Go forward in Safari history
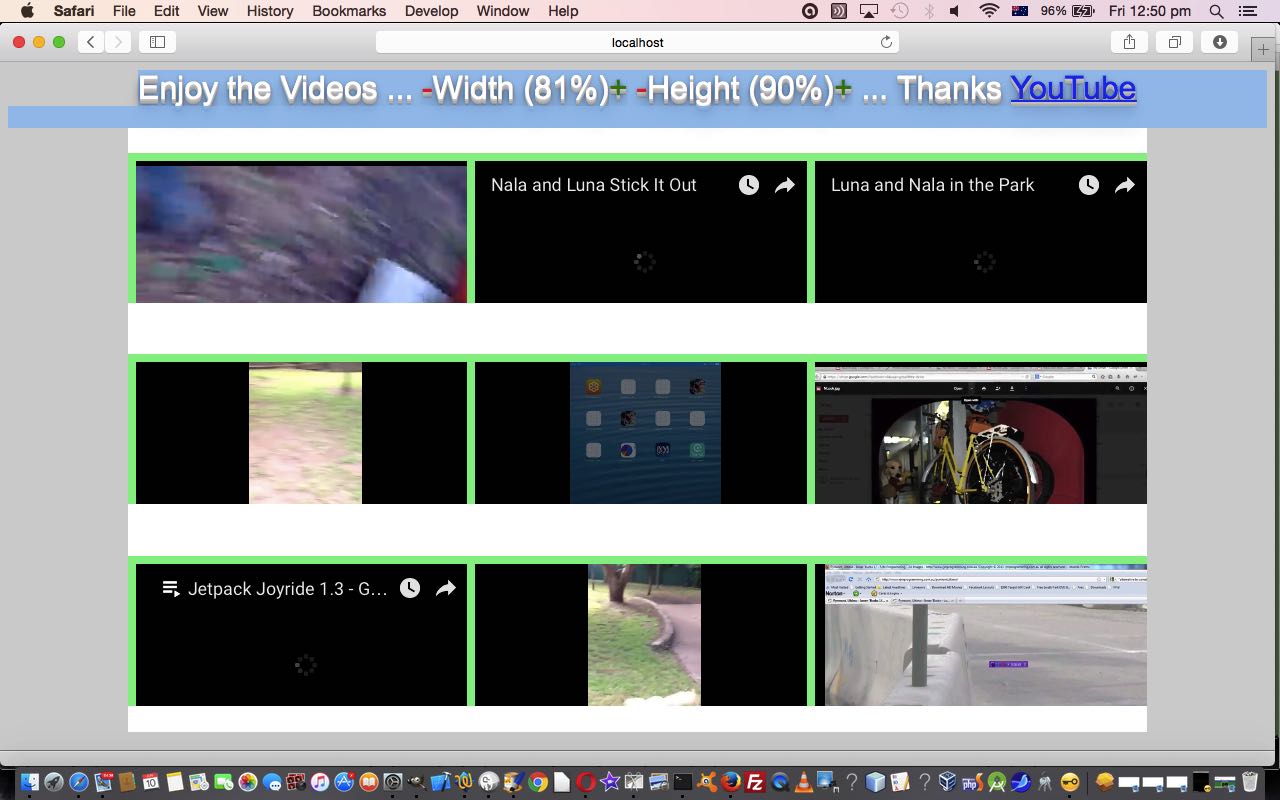 pos(118,42)
